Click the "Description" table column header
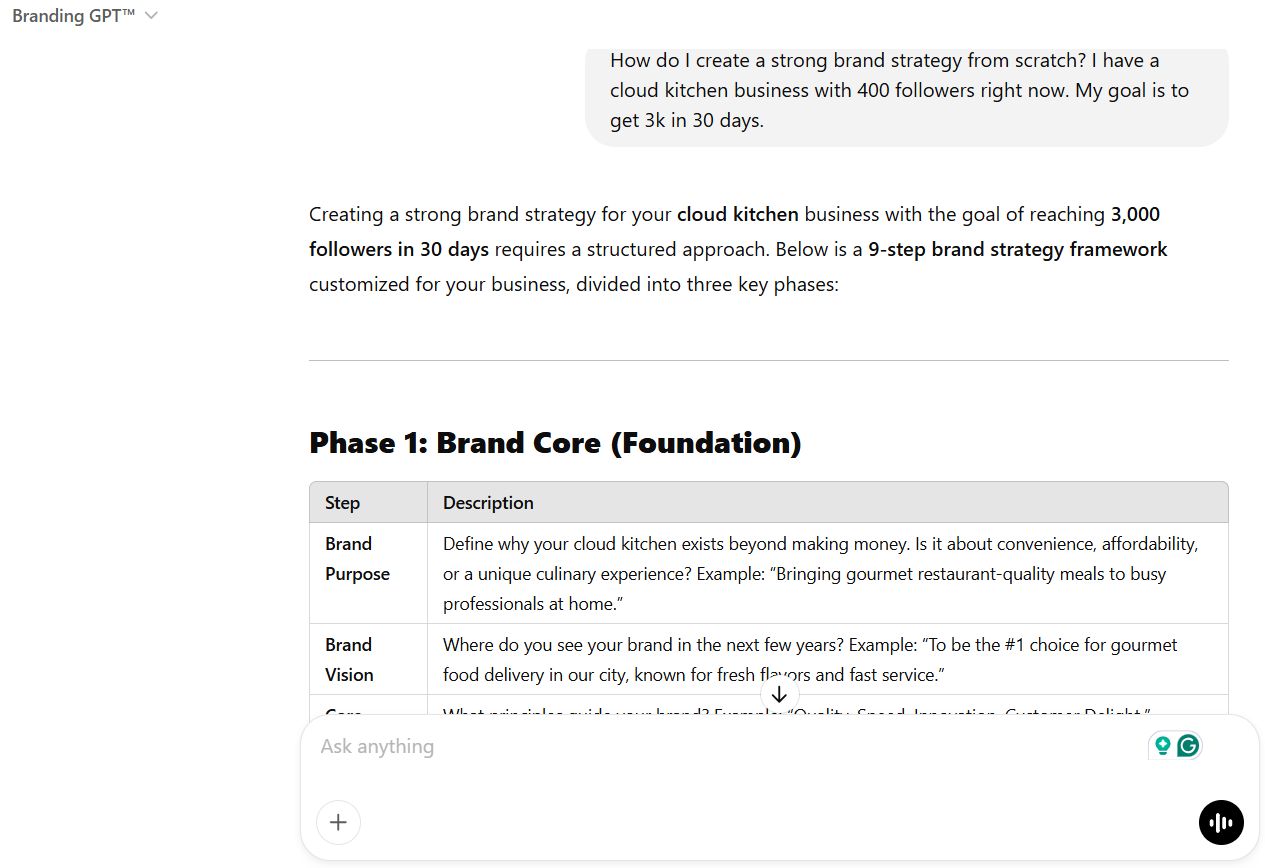Image resolution: width=1265 pixels, height=868 pixels. [488, 503]
